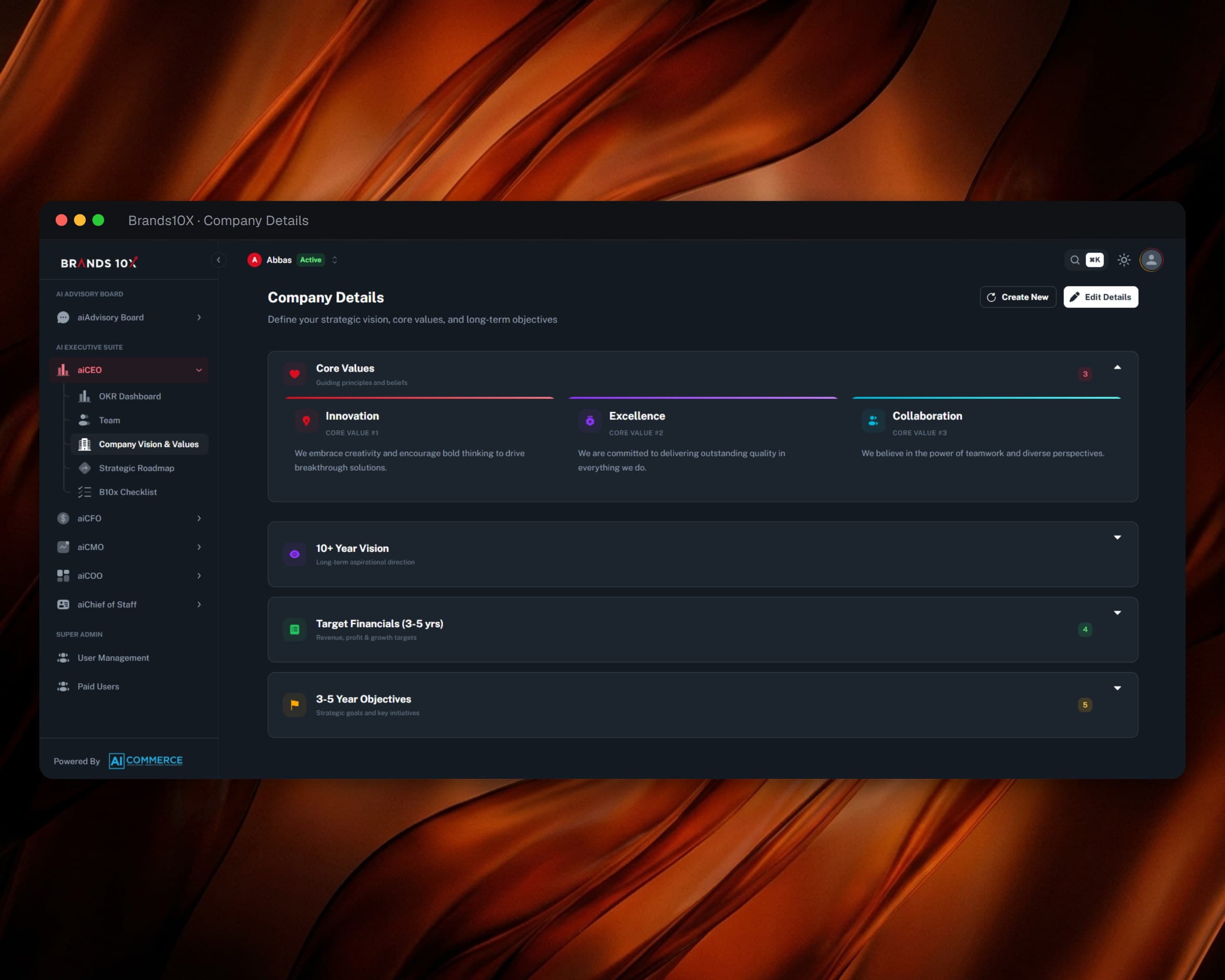1225x980 pixels.
Task: Open Strategic Roadmap in the sidebar
Action: coord(139,468)
